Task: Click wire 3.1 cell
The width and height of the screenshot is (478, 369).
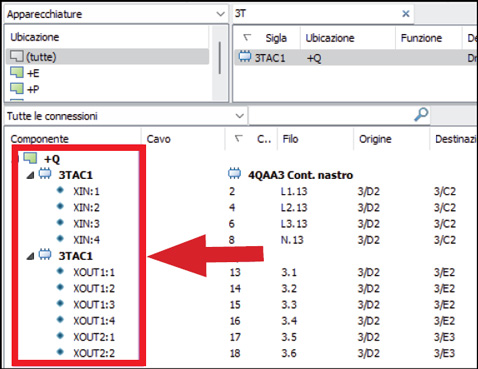Action: point(289,272)
